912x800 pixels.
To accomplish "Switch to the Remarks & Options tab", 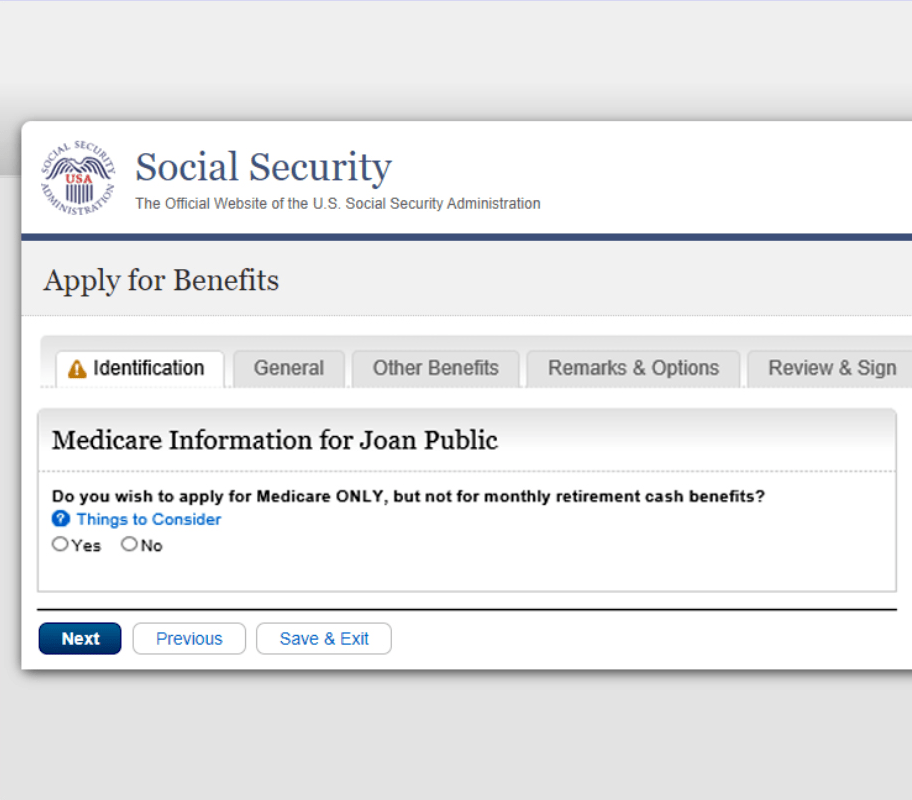I will pos(633,368).
